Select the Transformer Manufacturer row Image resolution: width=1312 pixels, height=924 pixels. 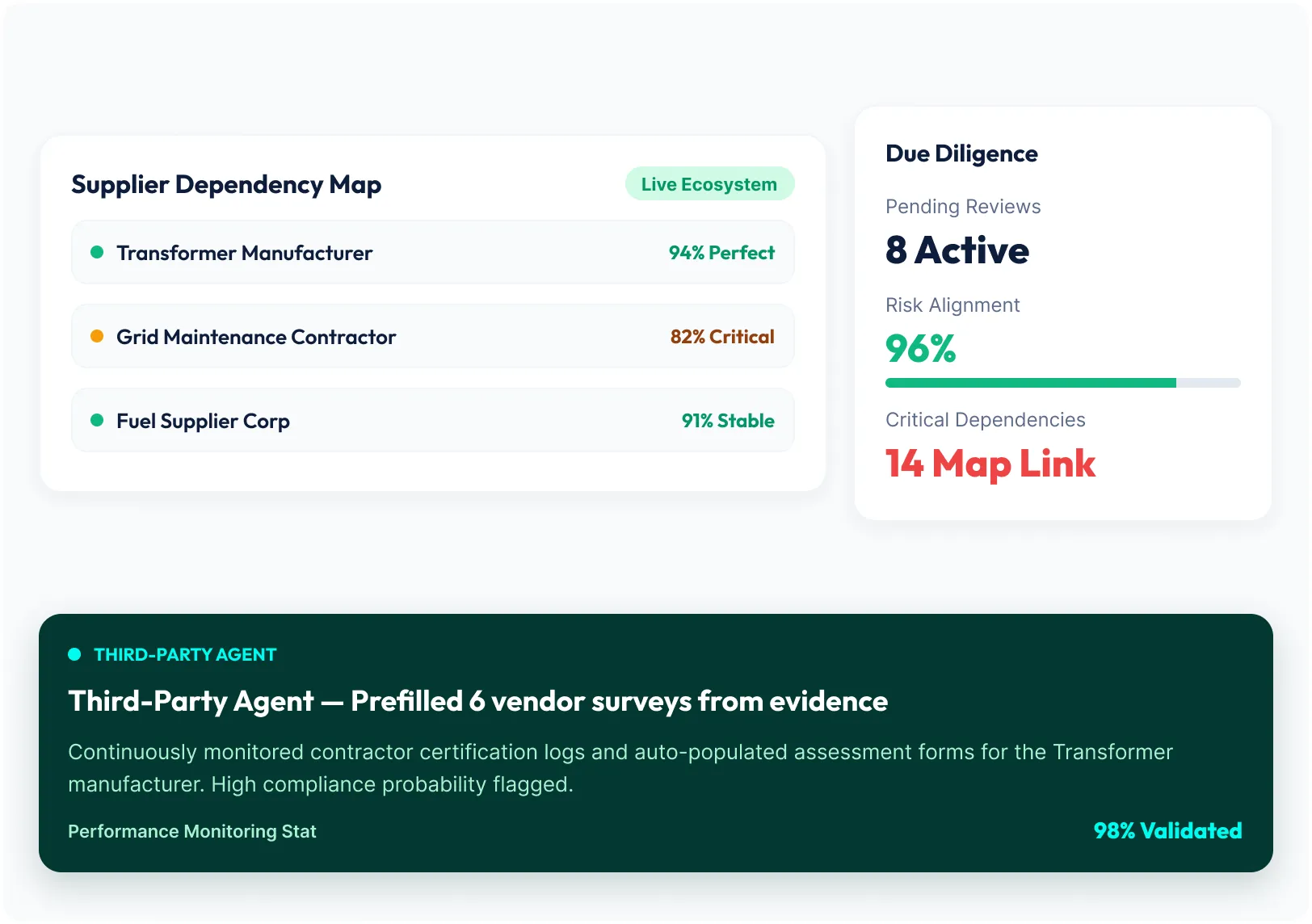[x=433, y=253]
